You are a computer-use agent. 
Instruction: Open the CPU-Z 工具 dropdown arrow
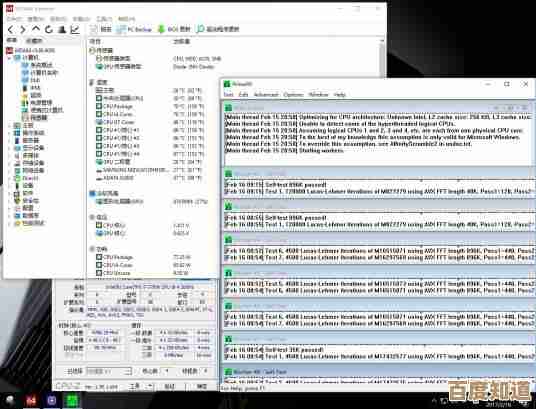click(149, 386)
